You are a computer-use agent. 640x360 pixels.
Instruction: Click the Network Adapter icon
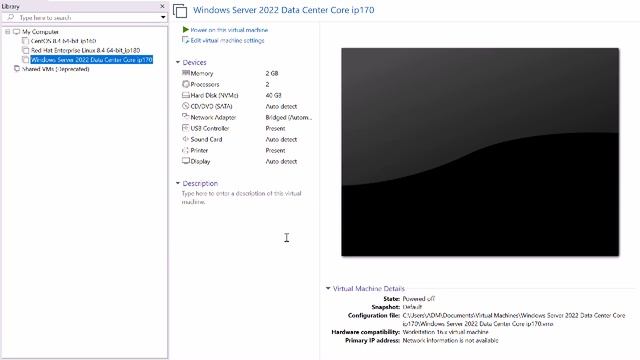(x=186, y=117)
